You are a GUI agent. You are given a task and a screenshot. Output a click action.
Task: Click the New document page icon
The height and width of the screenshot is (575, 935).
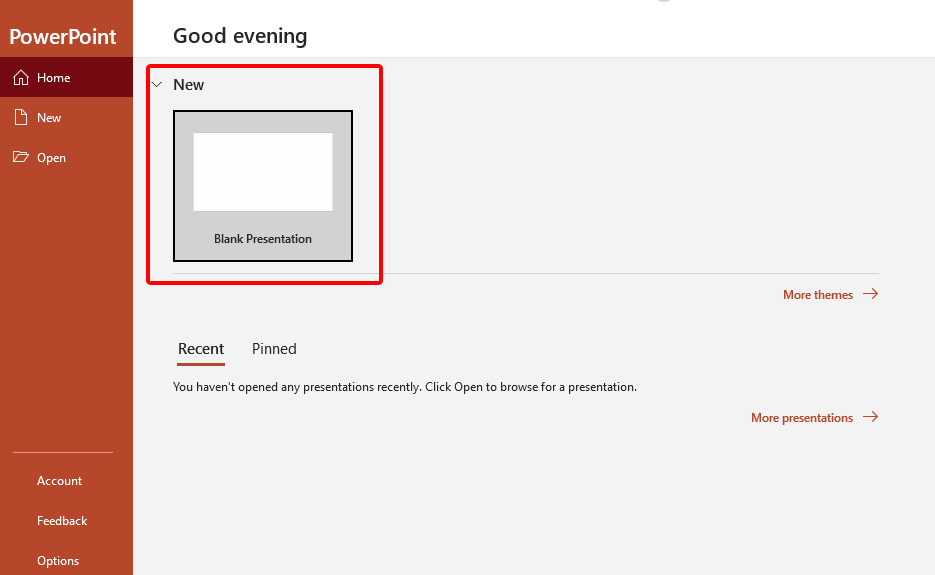[x=21, y=118]
